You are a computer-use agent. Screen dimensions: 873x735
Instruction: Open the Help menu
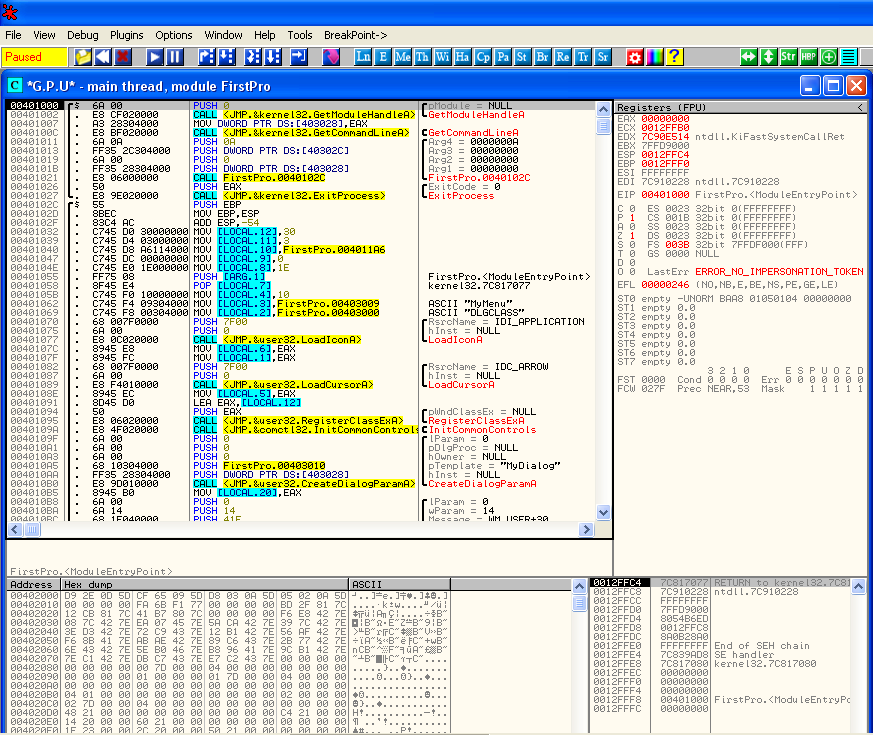pos(264,35)
